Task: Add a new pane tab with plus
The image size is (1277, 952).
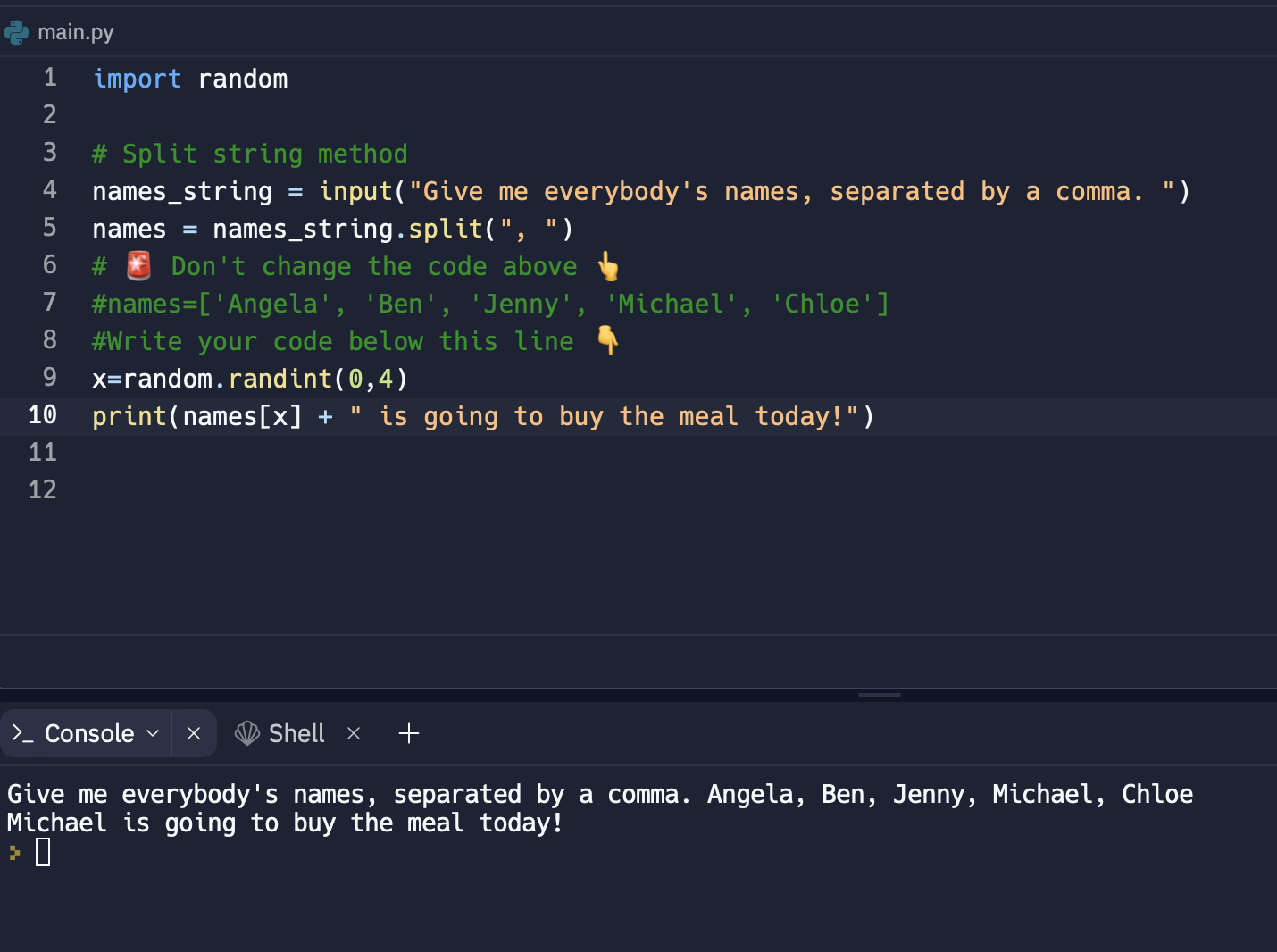Action: tap(409, 733)
